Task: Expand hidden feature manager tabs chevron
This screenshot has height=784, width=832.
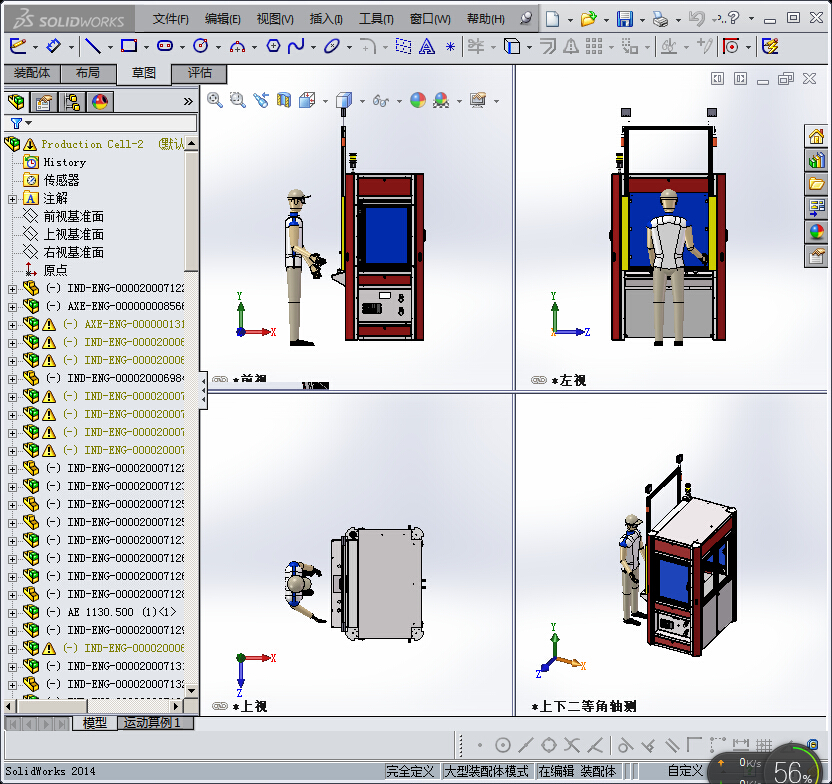Action: [188, 101]
